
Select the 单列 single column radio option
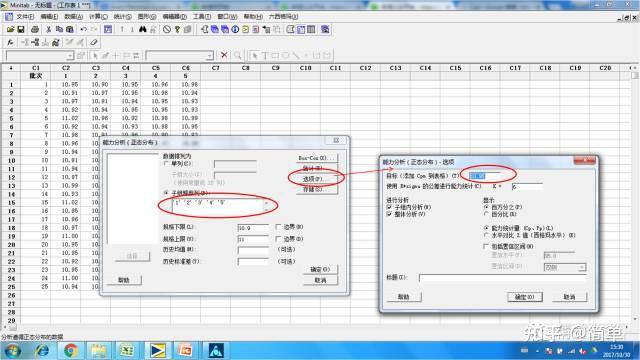pos(166,164)
